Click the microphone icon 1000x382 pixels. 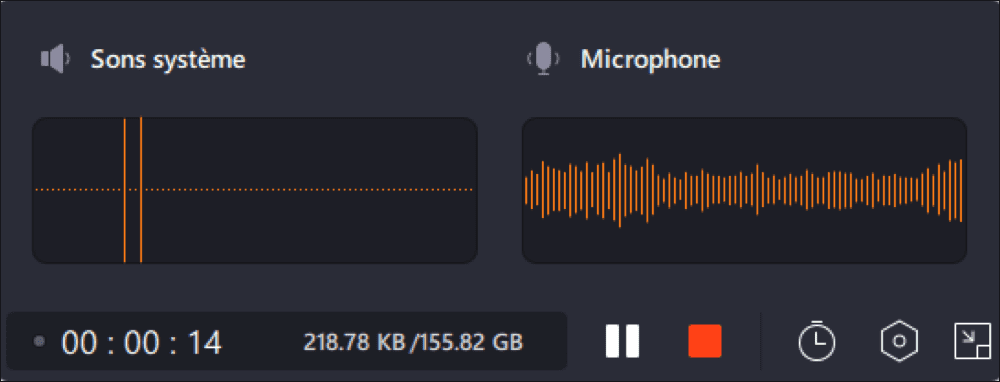pyautogui.click(x=543, y=60)
